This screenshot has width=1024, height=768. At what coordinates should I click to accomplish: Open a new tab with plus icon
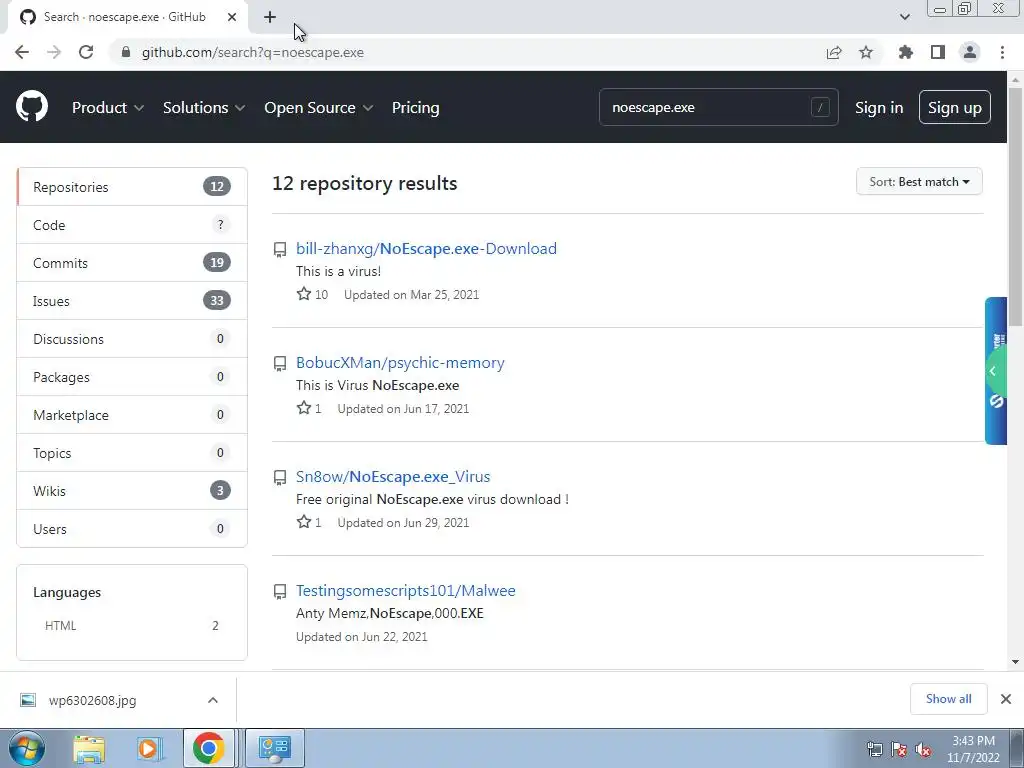[x=270, y=17]
